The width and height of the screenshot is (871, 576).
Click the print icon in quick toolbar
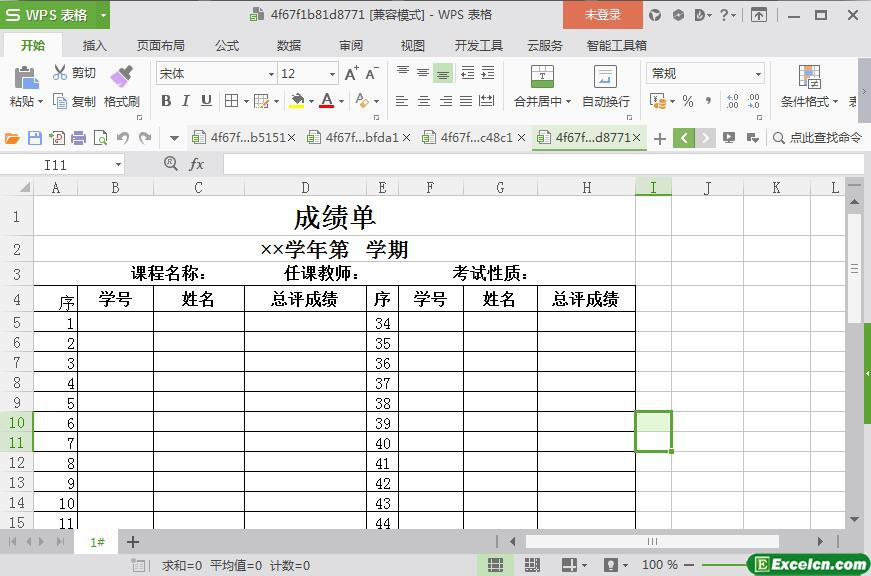coord(78,138)
